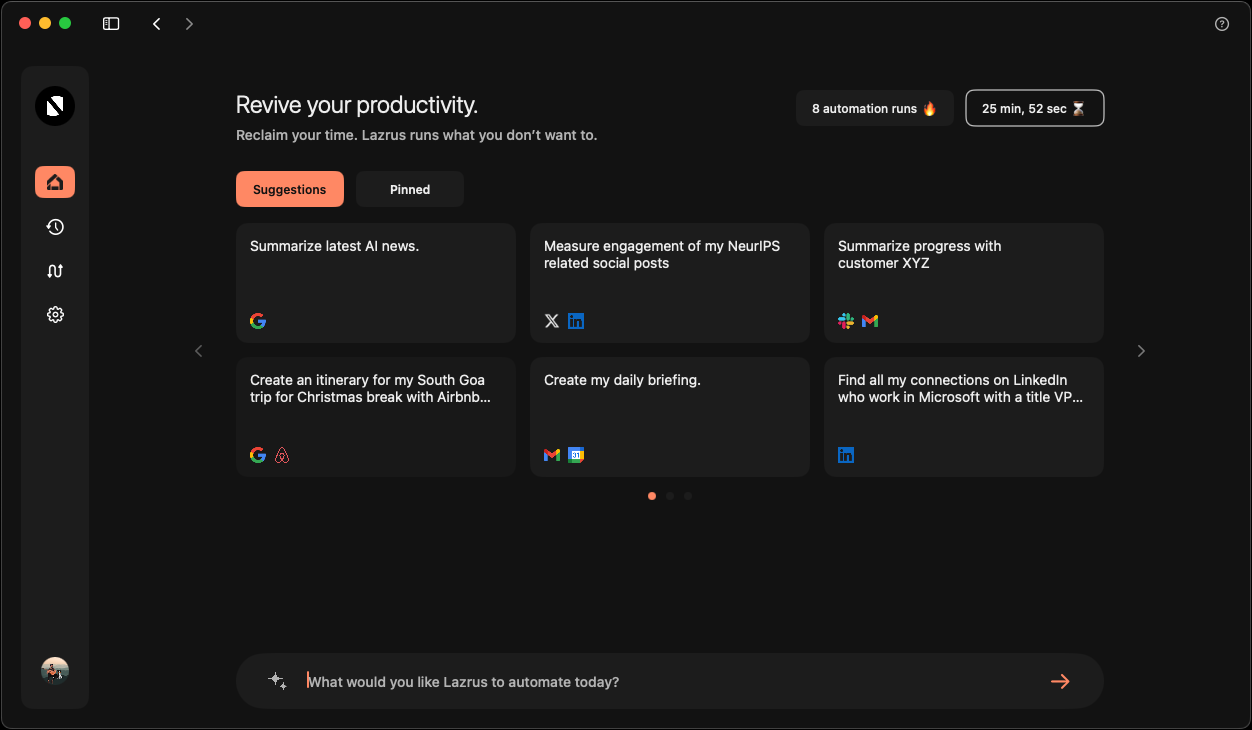
Task: Select the Suggestions tab
Action: click(x=289, y=189)
